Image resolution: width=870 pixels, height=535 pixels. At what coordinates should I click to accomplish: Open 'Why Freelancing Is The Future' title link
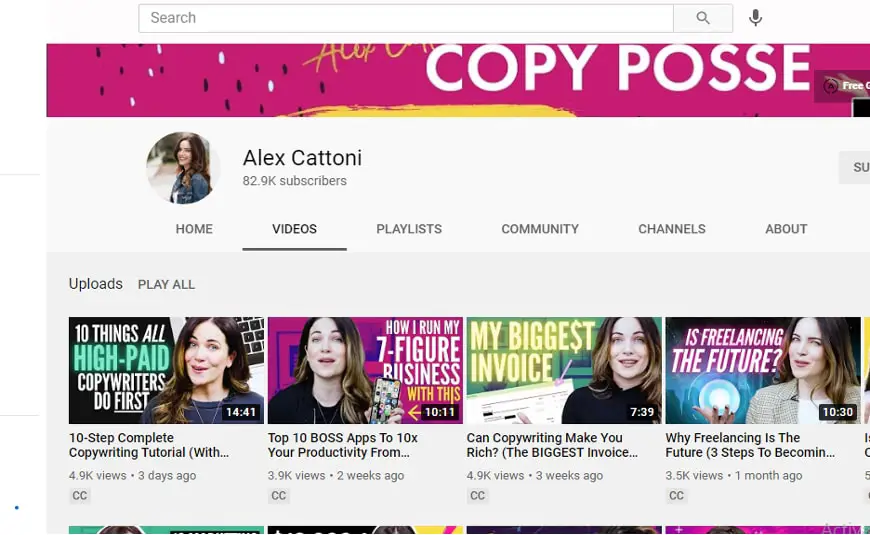tap(750, 445)
